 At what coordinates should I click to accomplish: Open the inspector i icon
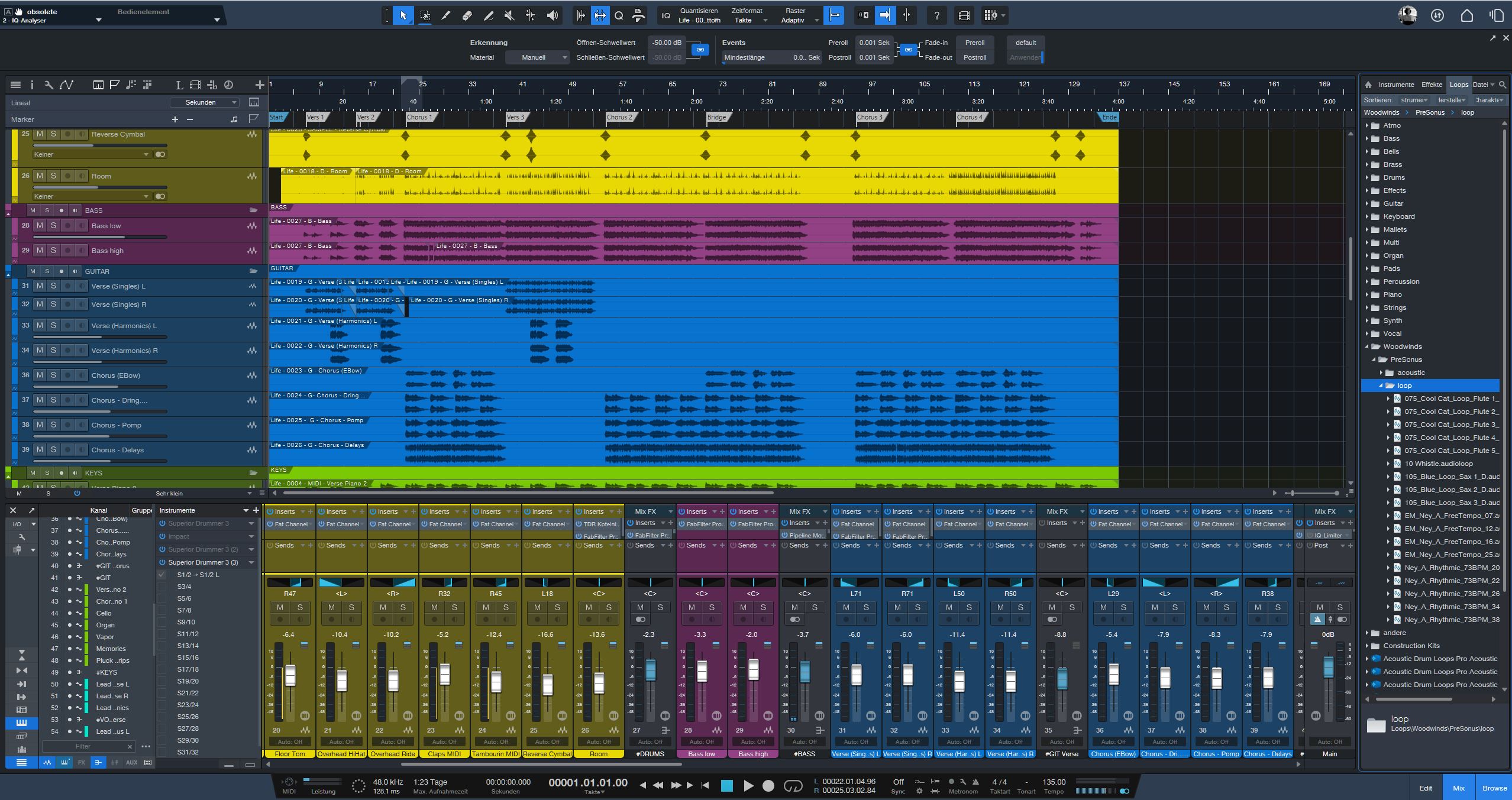32,85
